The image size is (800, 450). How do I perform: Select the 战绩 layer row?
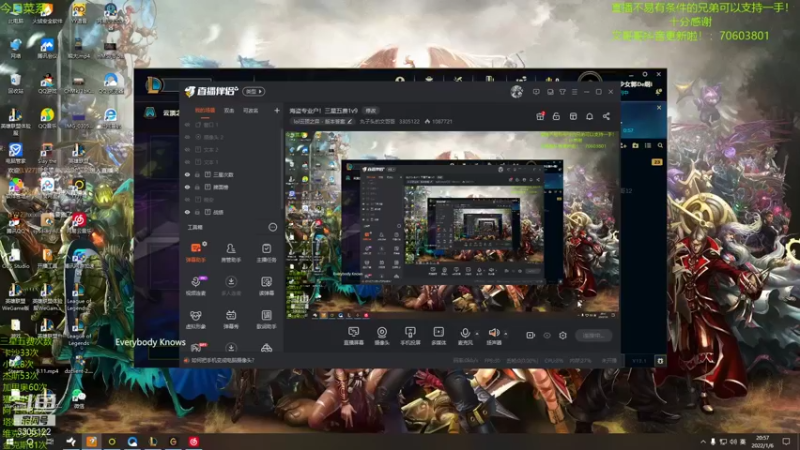tap(232, 212)
